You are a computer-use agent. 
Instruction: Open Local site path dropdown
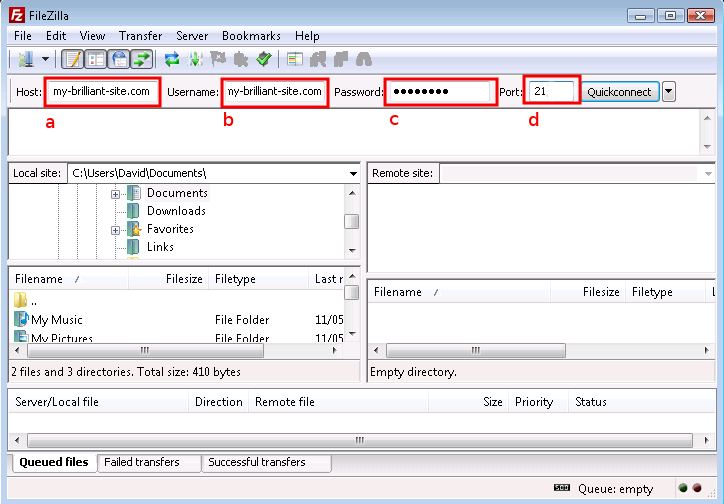point(353,174)
